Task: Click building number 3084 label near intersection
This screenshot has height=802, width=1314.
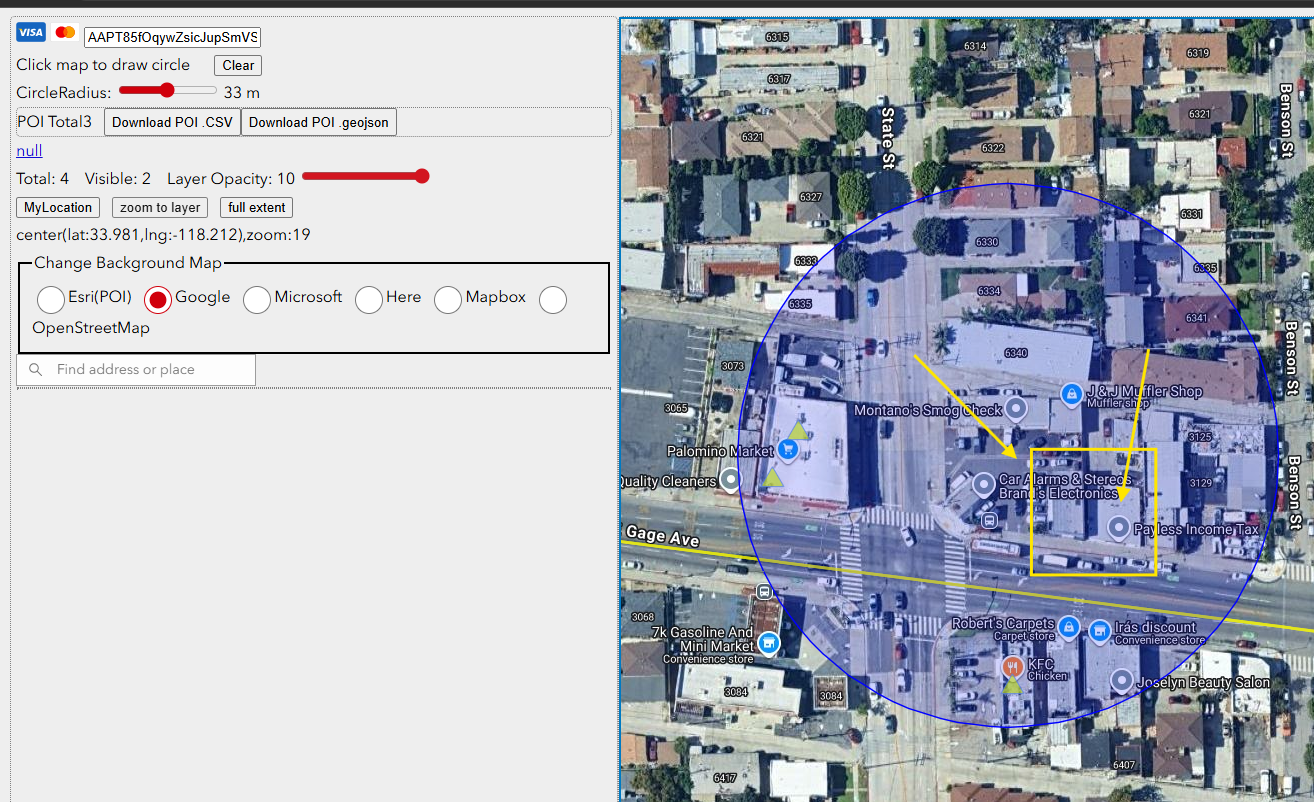Action: pos(831,696)
